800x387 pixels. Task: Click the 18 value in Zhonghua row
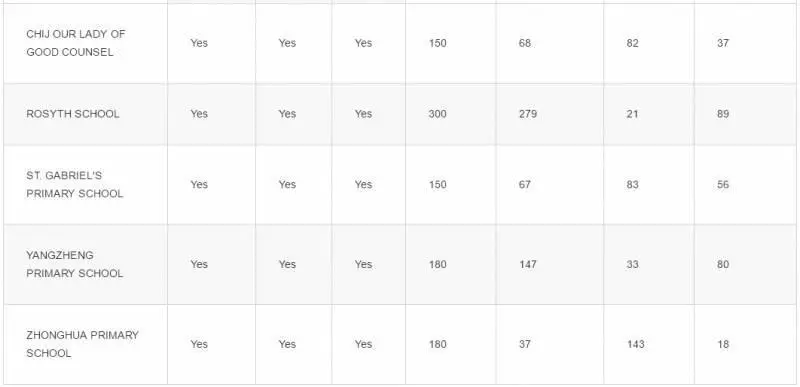point(722,344)
